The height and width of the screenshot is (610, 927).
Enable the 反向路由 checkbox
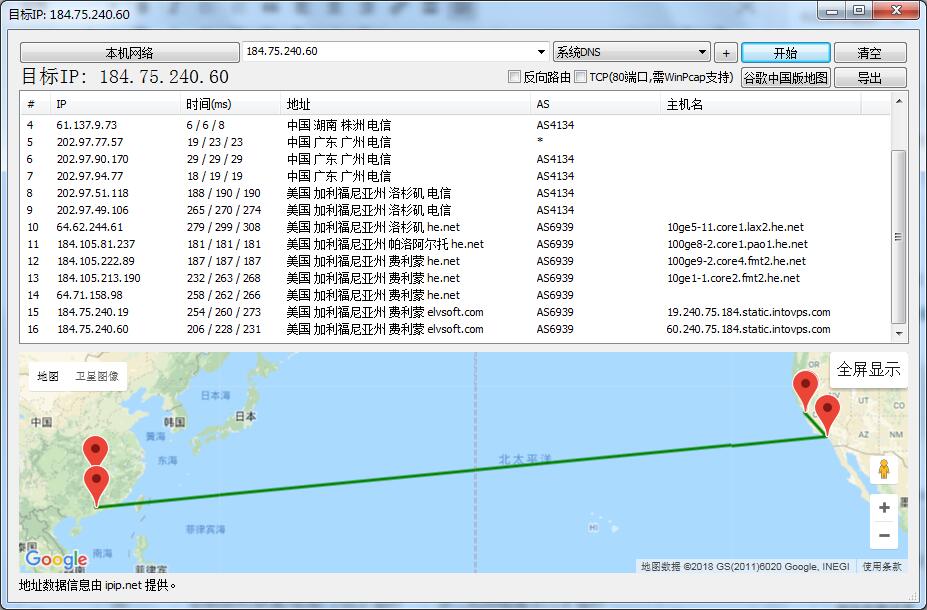[x=515, y=77]
